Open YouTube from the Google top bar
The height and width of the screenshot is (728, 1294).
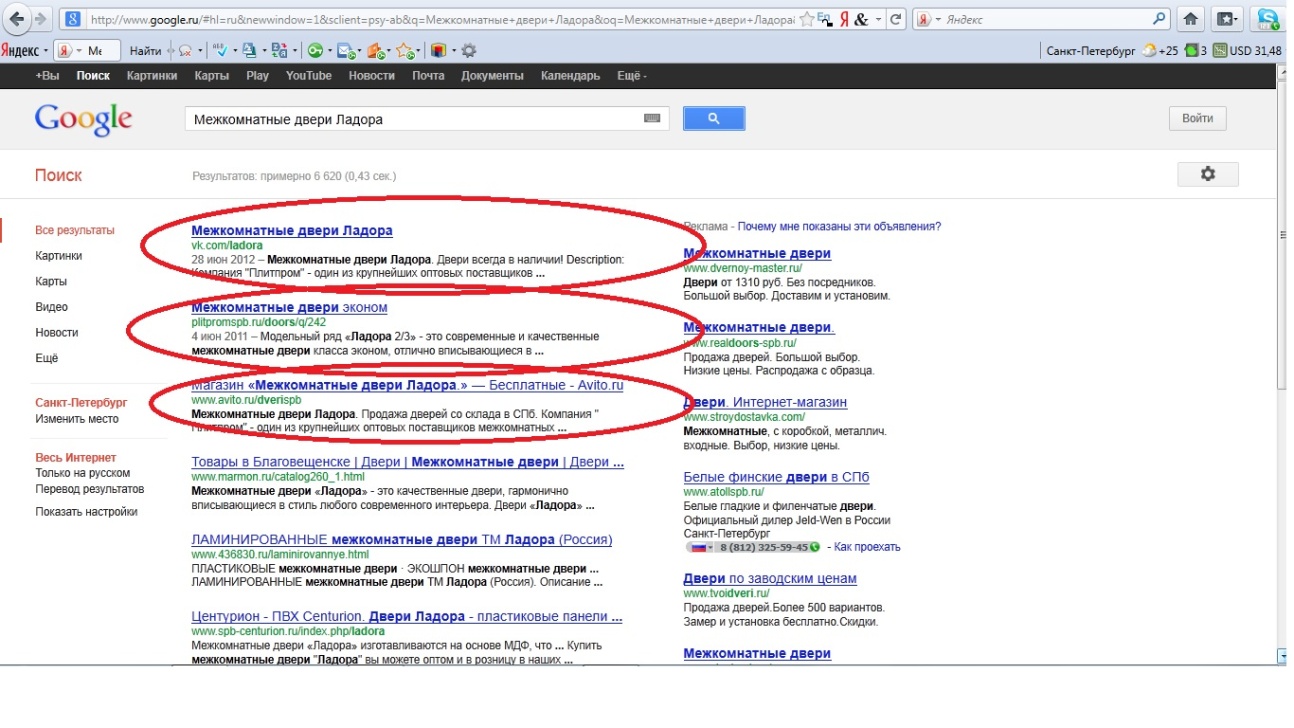click(309, 76)
